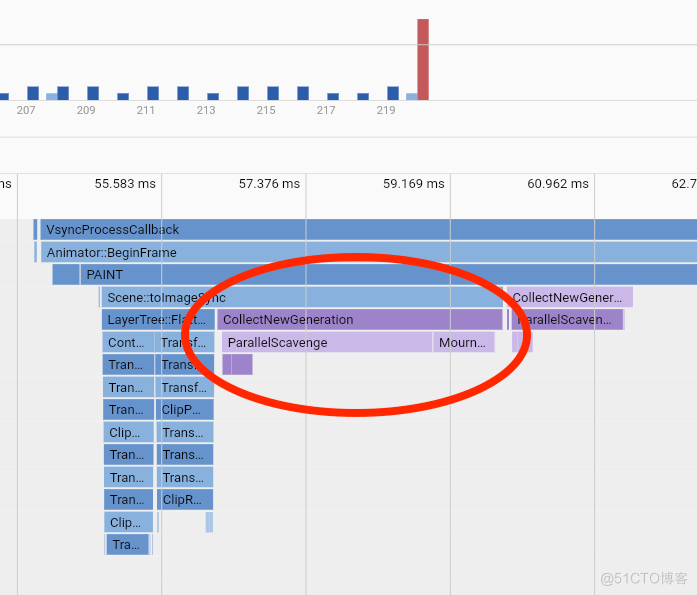
Task: Select the frame bar above label 219
Action: (x=393, y=93)
